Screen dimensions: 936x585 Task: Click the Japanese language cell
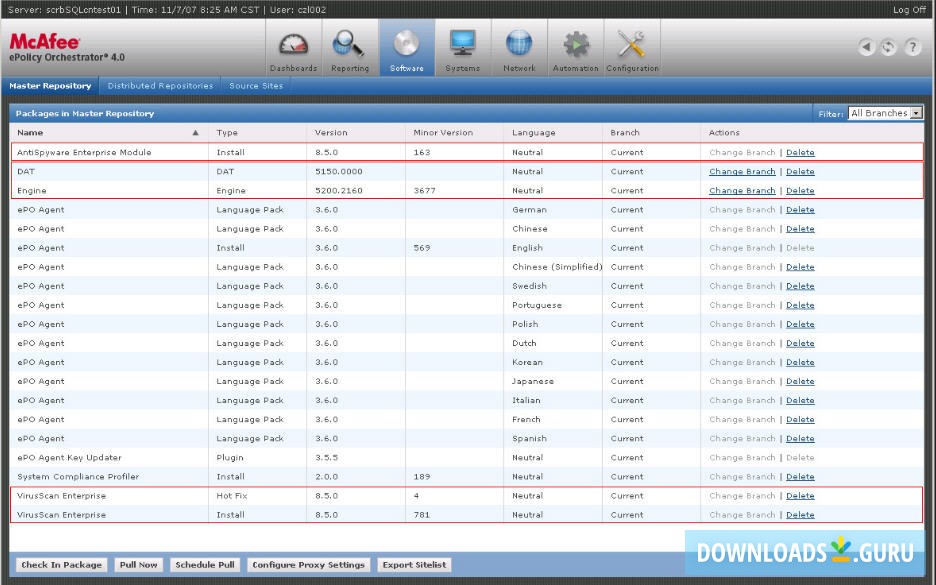pos(532,381)
